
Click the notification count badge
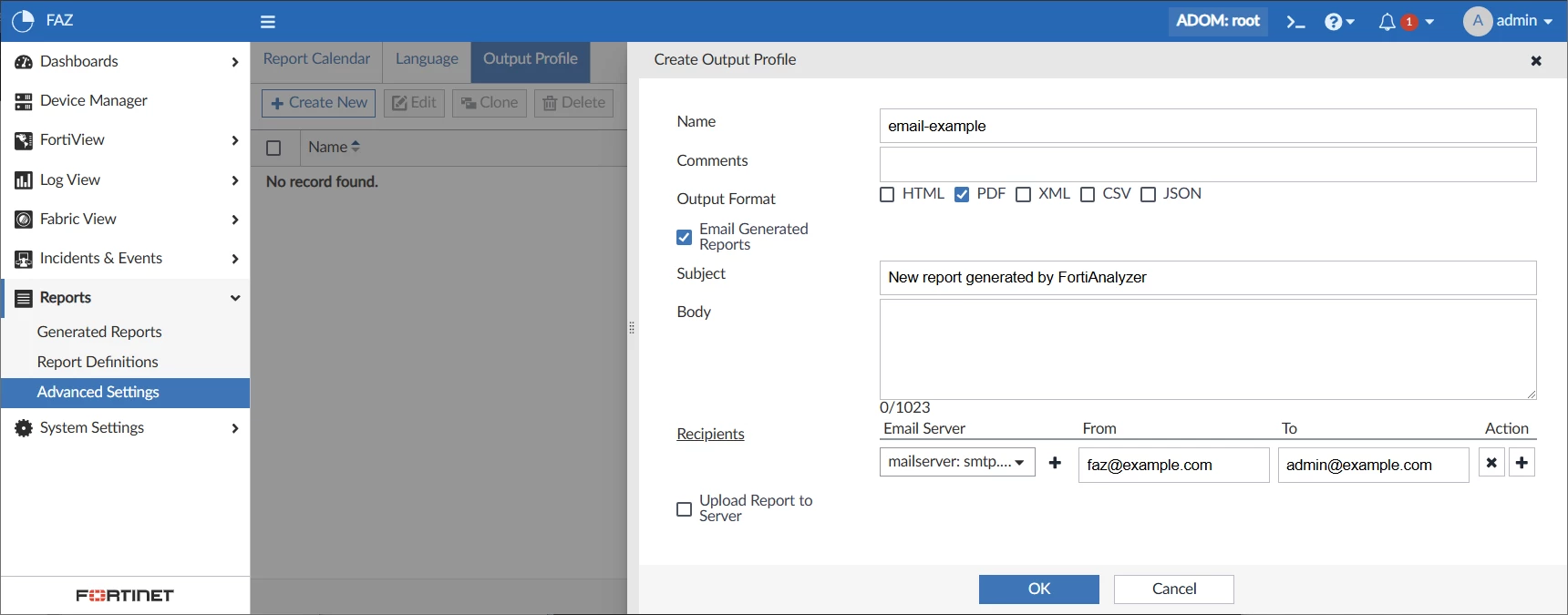point(1409,22)
